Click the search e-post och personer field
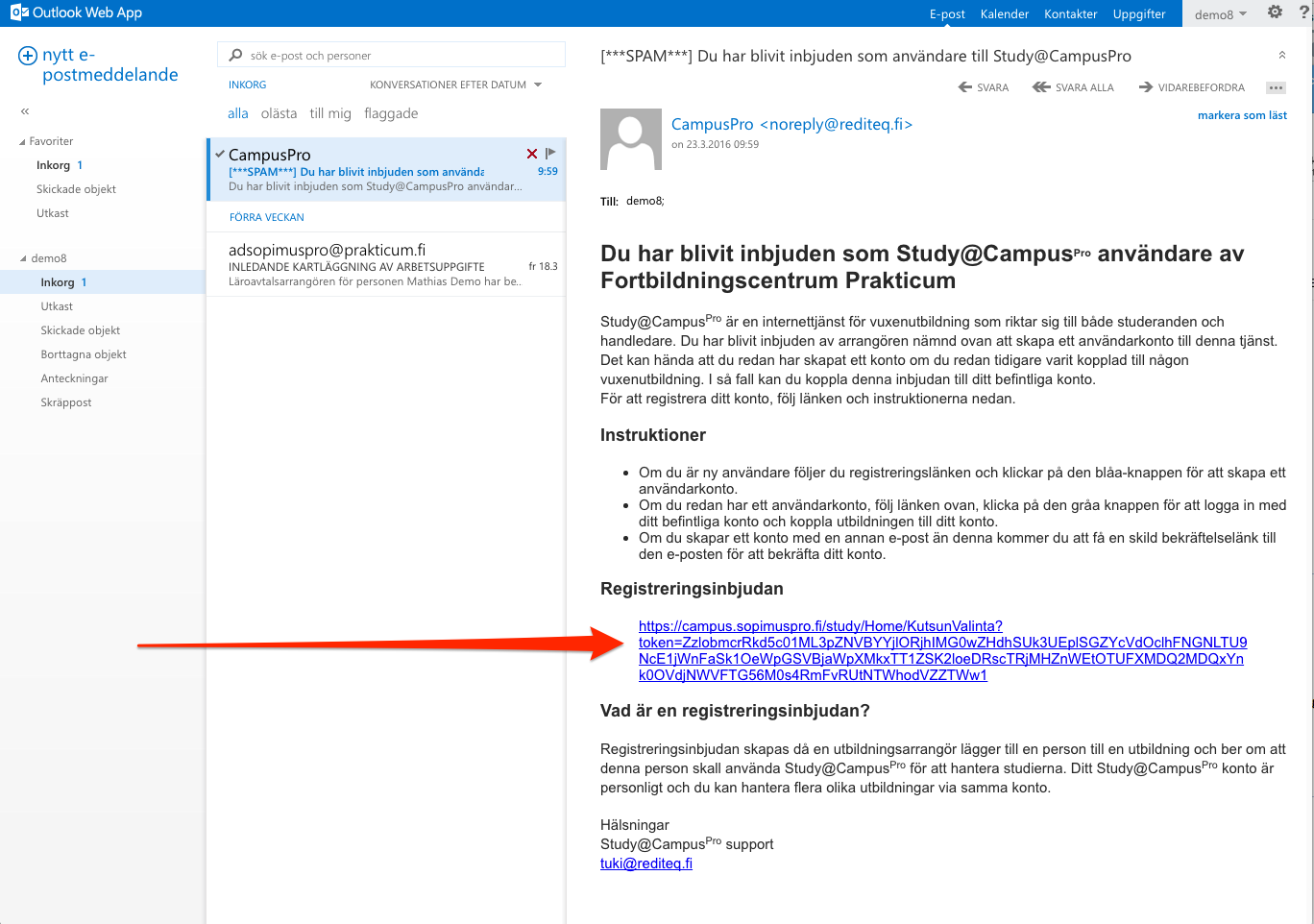Screen dimensions: 1314x924 point(391,55)
